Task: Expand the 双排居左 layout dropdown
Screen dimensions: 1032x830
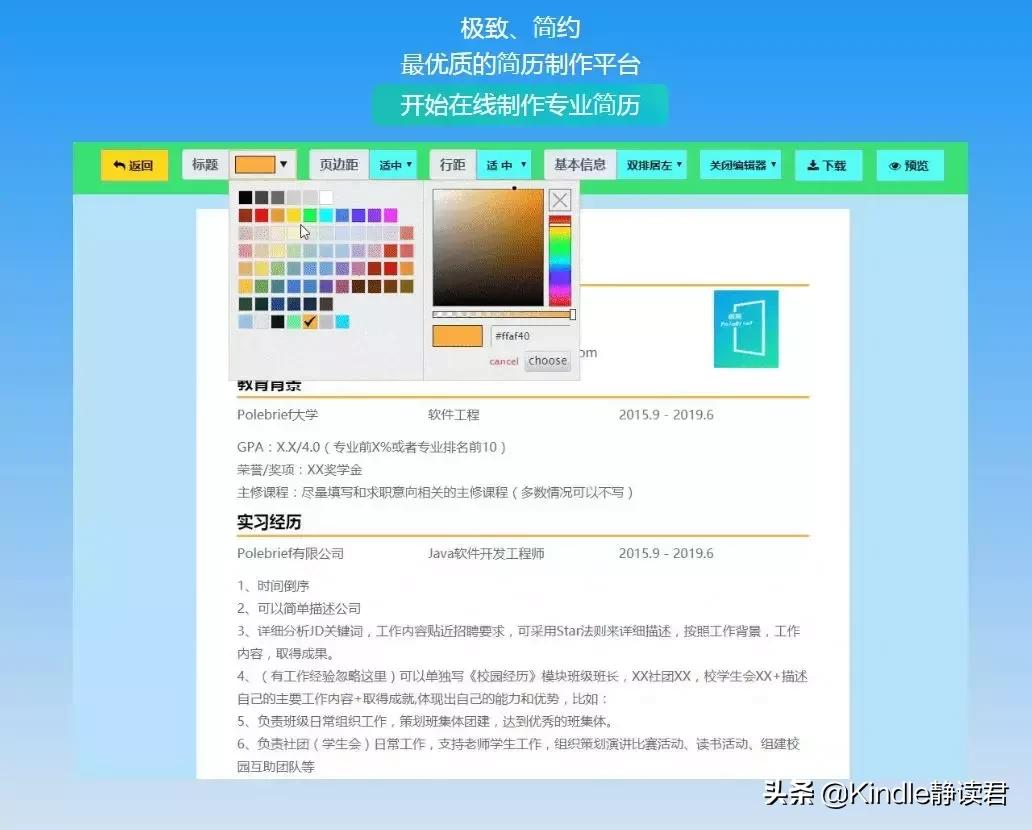Action: coord(653,164)
